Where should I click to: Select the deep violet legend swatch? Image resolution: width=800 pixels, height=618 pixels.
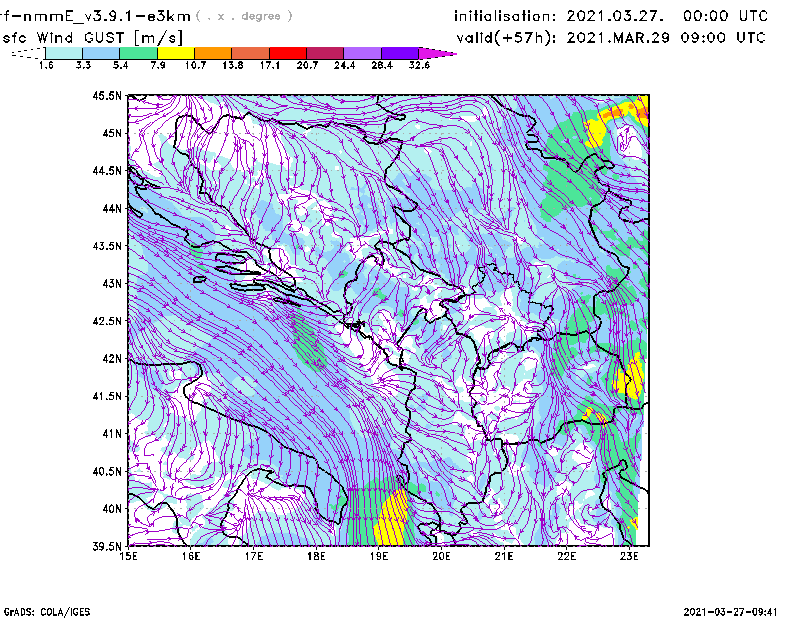point(400,53)
